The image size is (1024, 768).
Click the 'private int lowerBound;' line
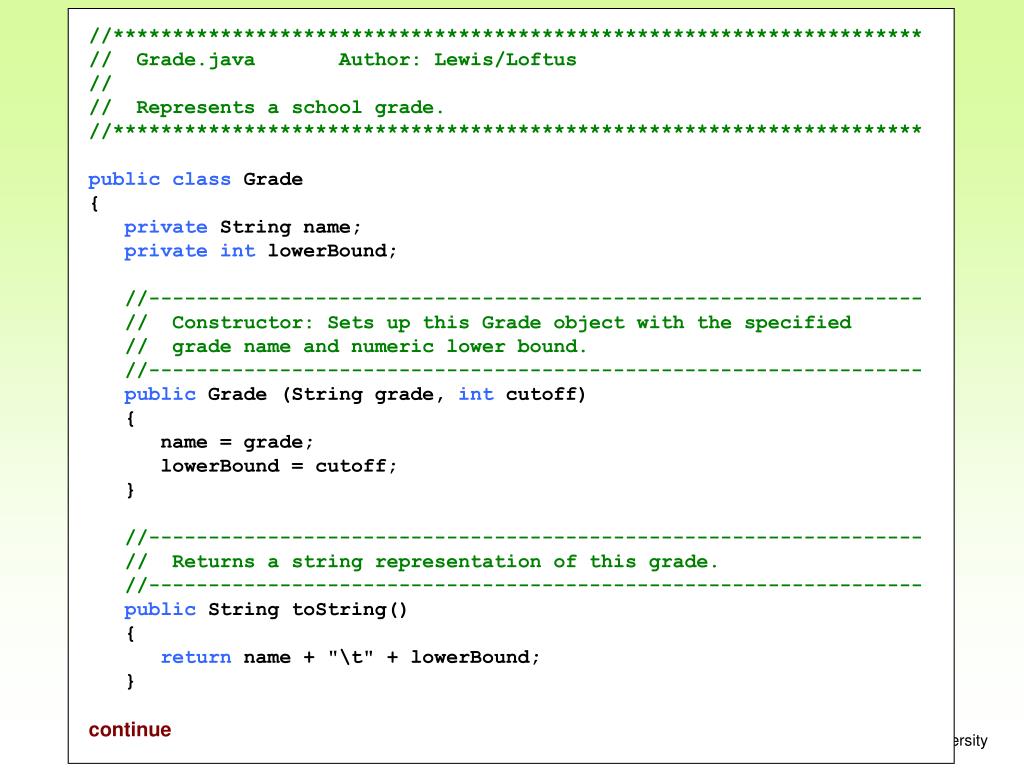[x=261, y=251]
